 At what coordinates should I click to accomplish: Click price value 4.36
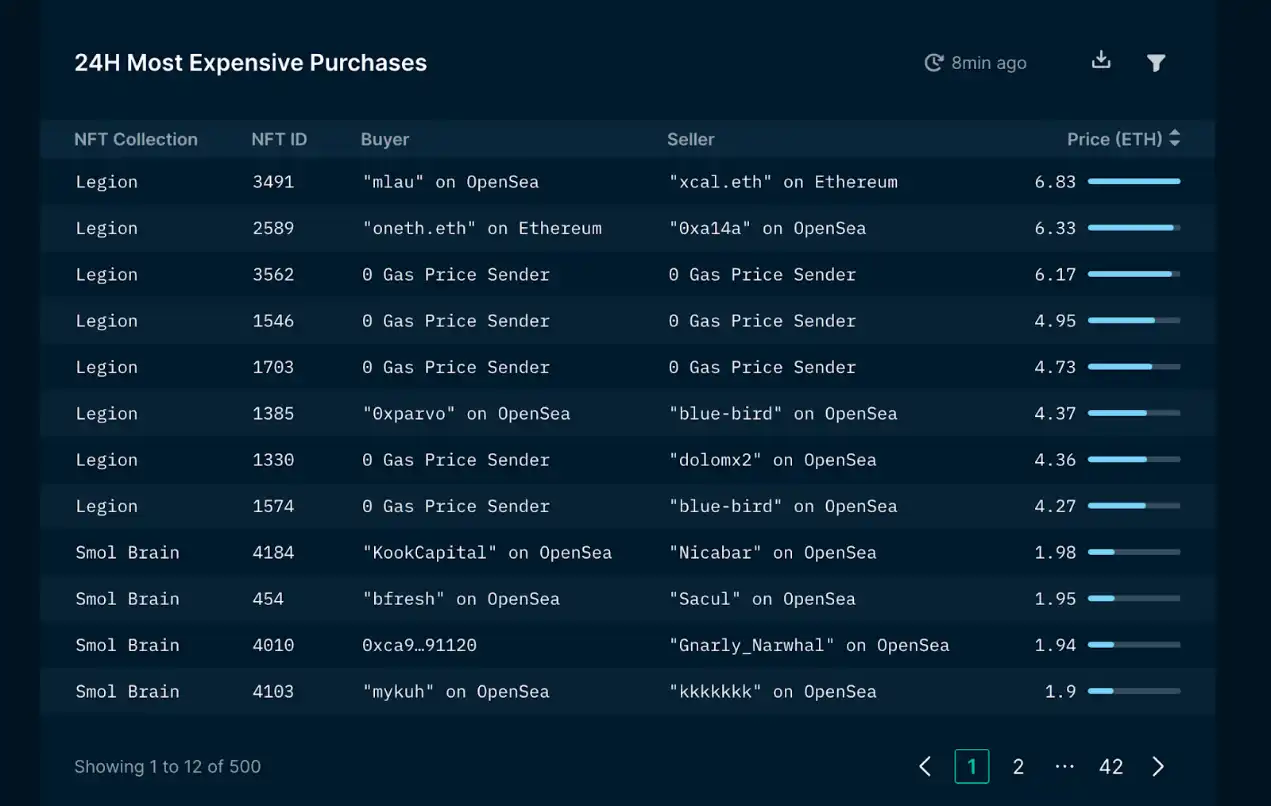(1055, 460)
